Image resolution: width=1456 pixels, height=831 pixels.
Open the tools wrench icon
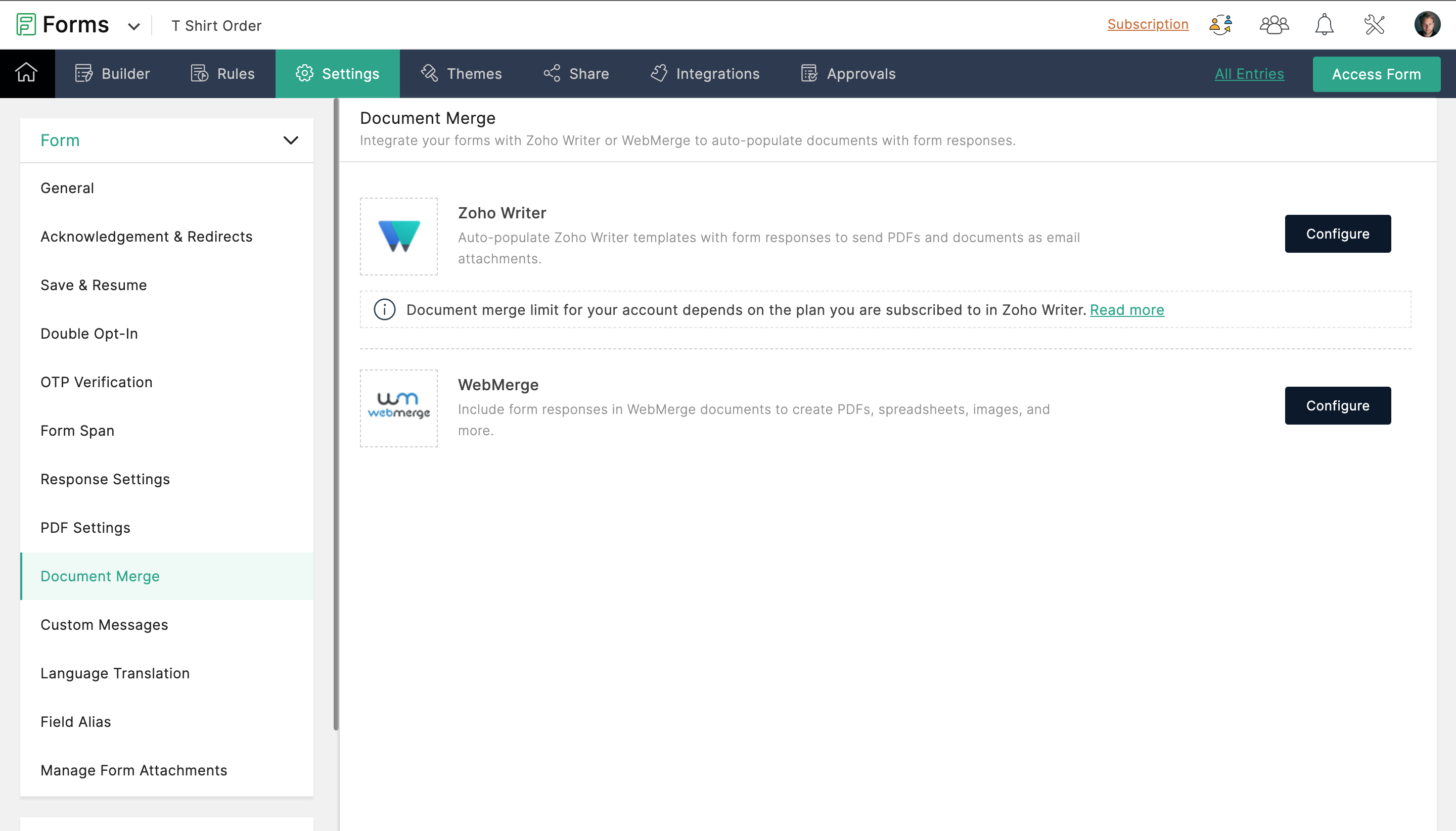(x=1375, y=25)
